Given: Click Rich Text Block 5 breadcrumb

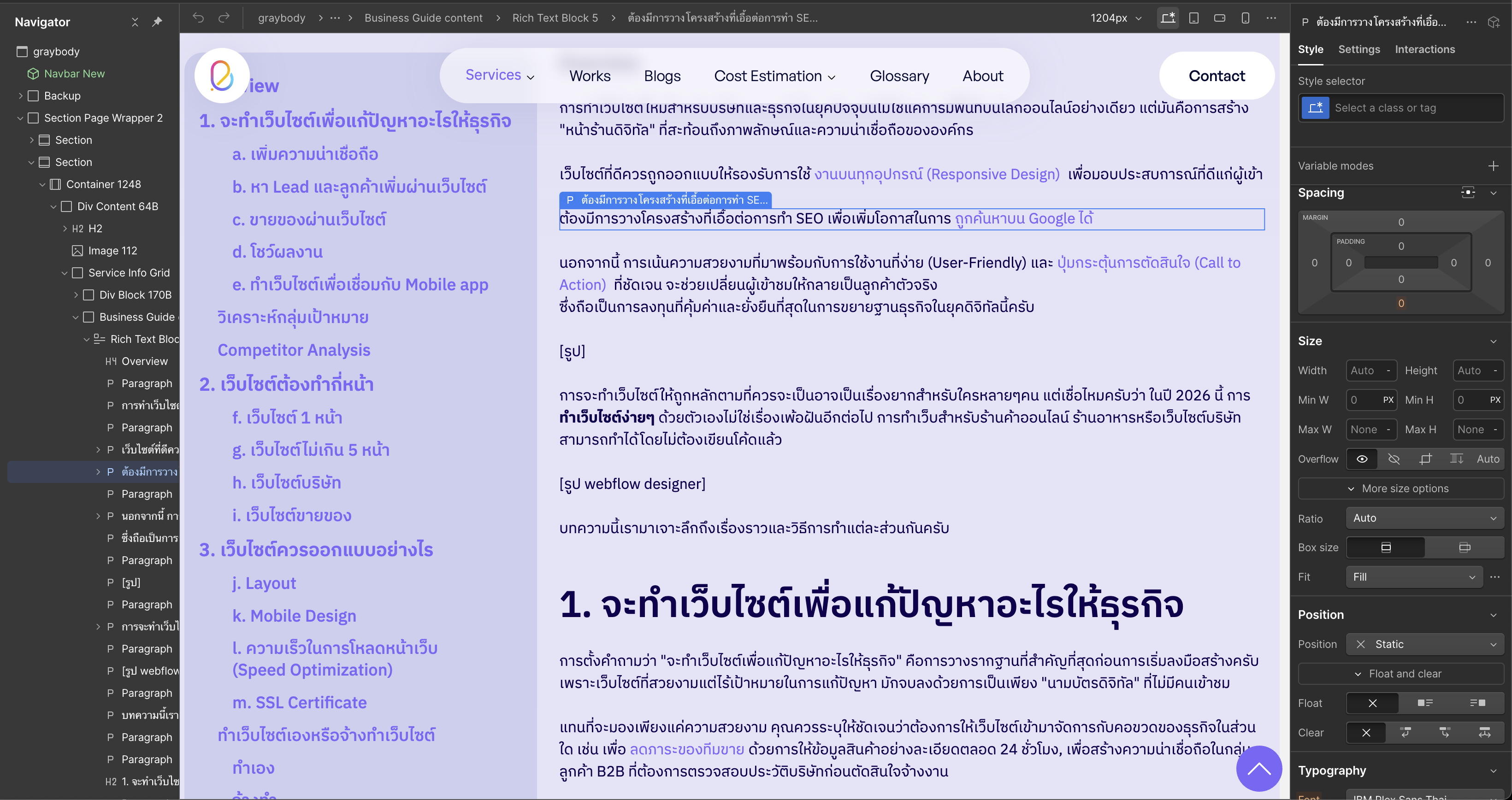Looking at the screenshot, I should coord(555,18).
